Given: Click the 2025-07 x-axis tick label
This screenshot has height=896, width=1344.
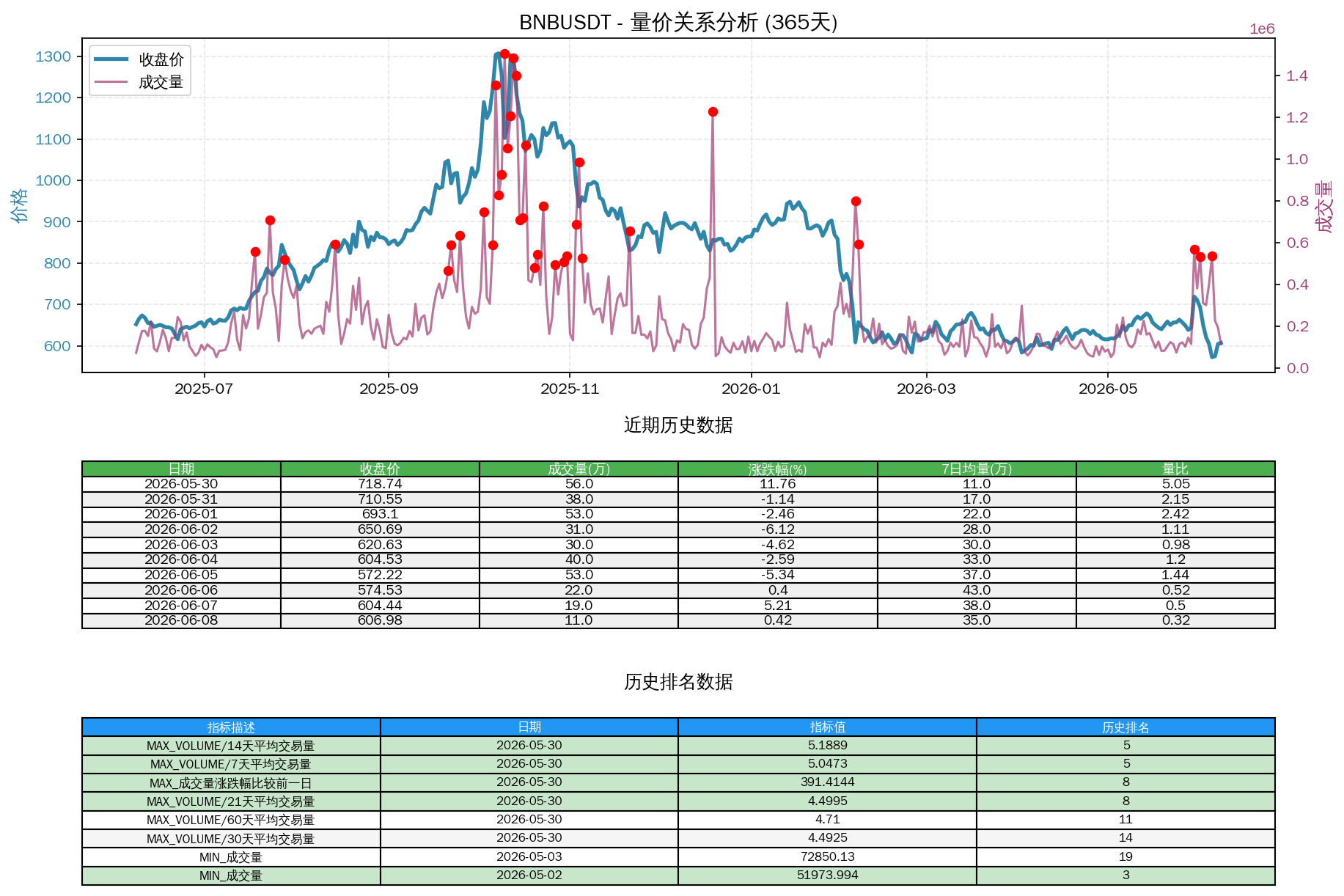Looking at the screenshot, I should (204, 389).
